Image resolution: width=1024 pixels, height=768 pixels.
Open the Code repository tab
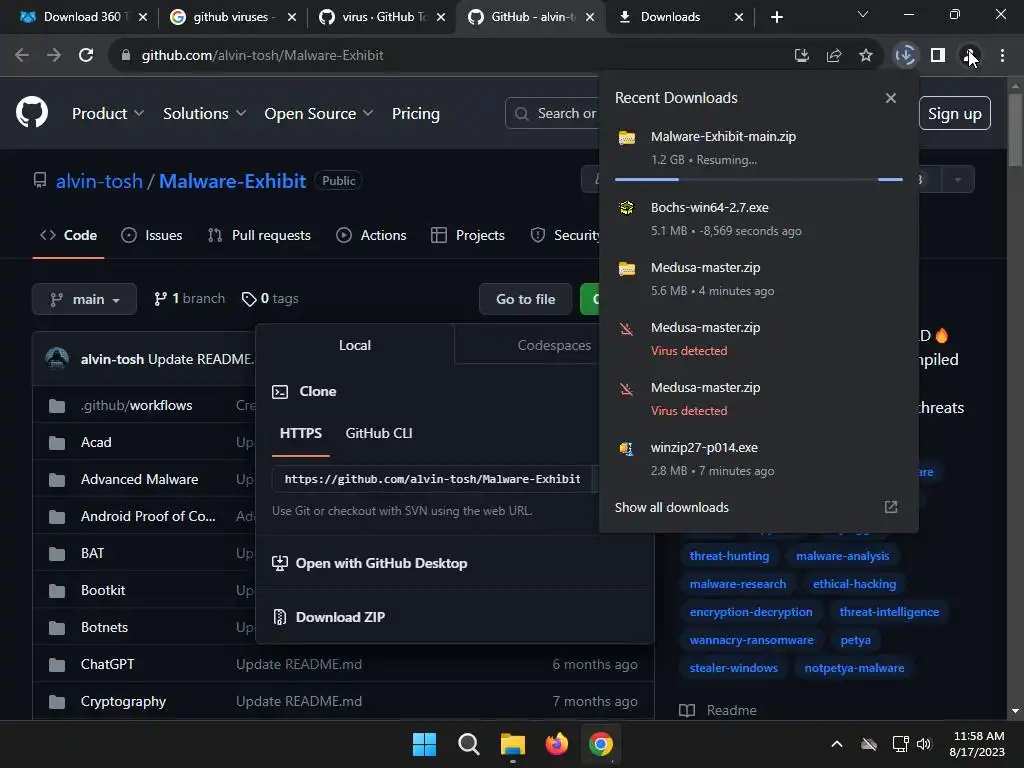click(69, 235)
